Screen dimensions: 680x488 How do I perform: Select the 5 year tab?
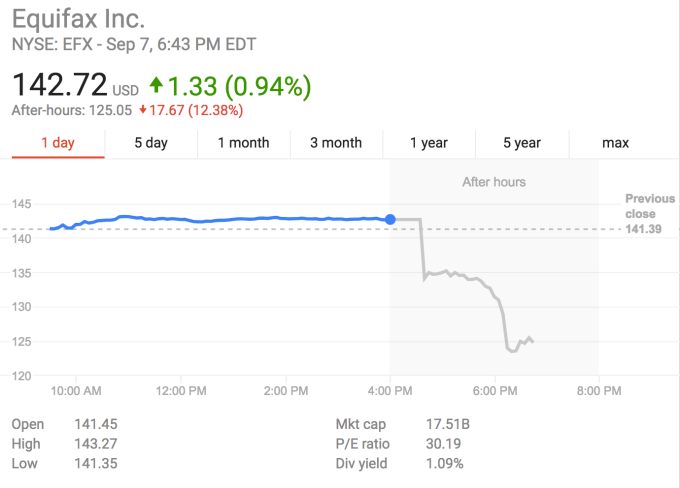(522, 143)
